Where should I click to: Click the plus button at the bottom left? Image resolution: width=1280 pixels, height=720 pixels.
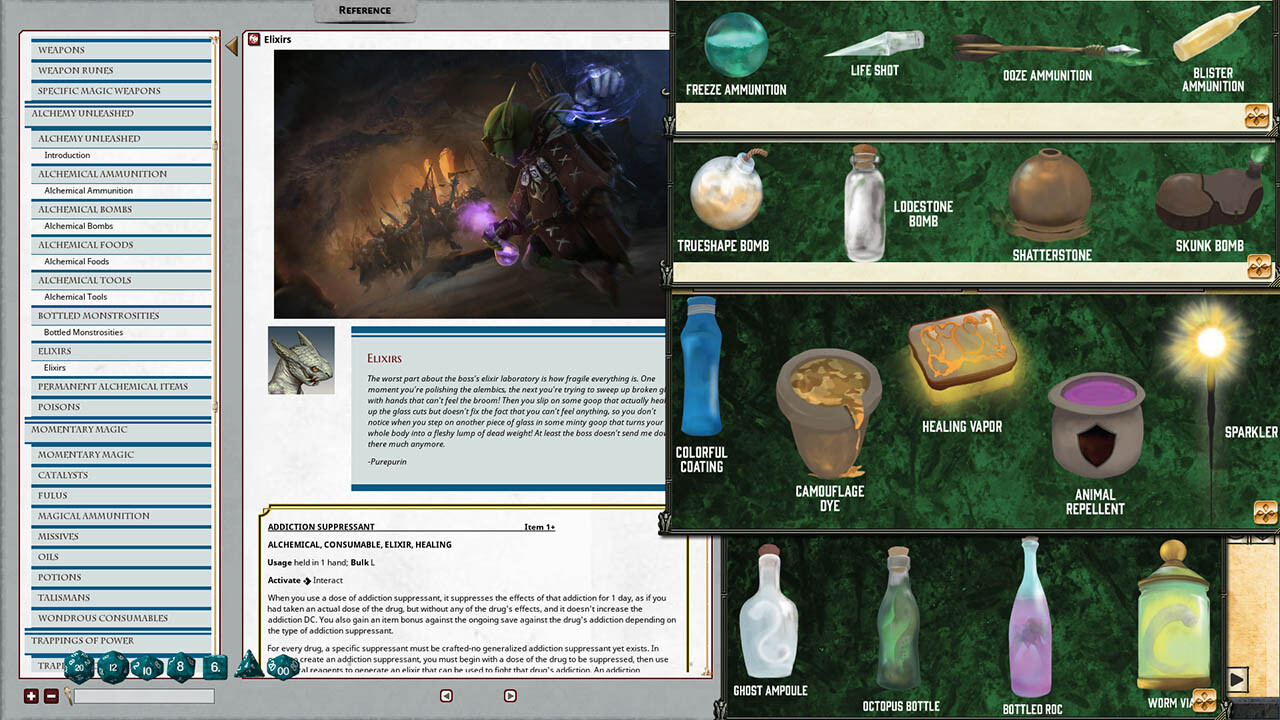(30, 696)
